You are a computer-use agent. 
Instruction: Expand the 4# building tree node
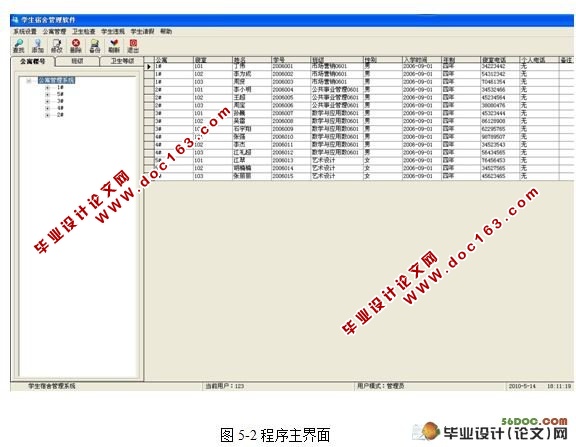(47, 108)
